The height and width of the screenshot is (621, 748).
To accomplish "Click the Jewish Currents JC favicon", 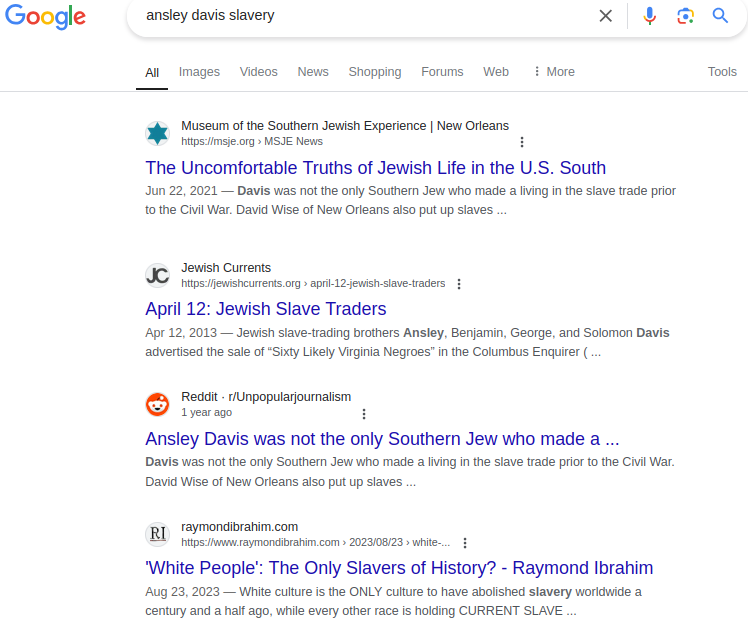I will (157, 275).
